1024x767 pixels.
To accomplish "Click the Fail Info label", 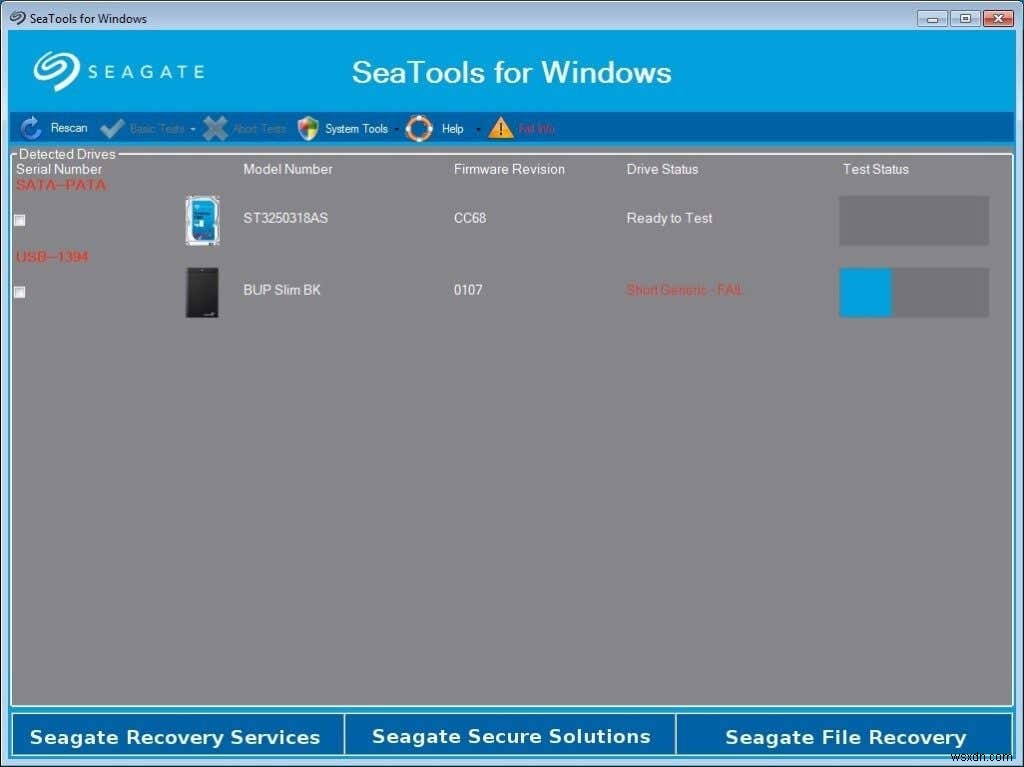I will [536, 129].
